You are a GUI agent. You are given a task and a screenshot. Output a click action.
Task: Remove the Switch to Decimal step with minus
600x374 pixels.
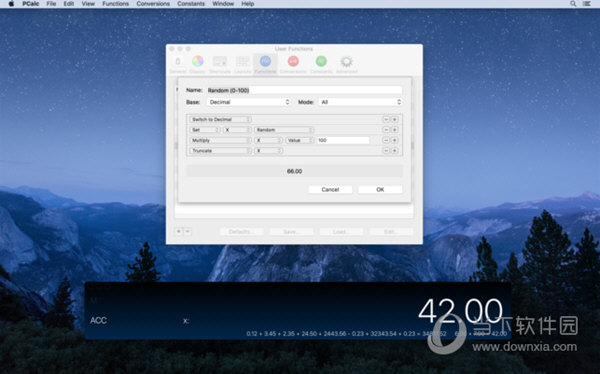click(386, 119)
